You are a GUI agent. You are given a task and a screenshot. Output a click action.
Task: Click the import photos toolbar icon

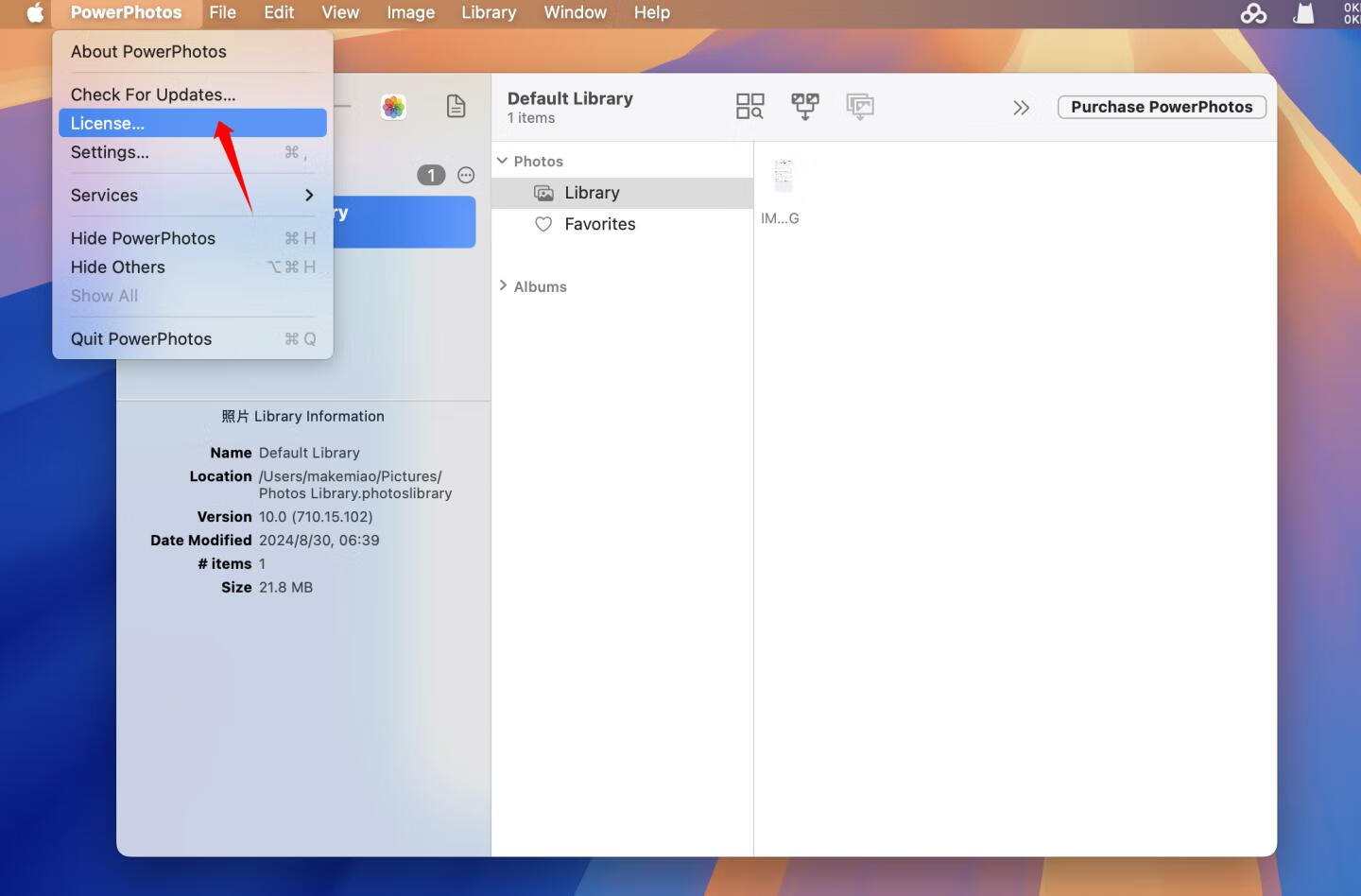pyautogui.click(x=860, y=106)
